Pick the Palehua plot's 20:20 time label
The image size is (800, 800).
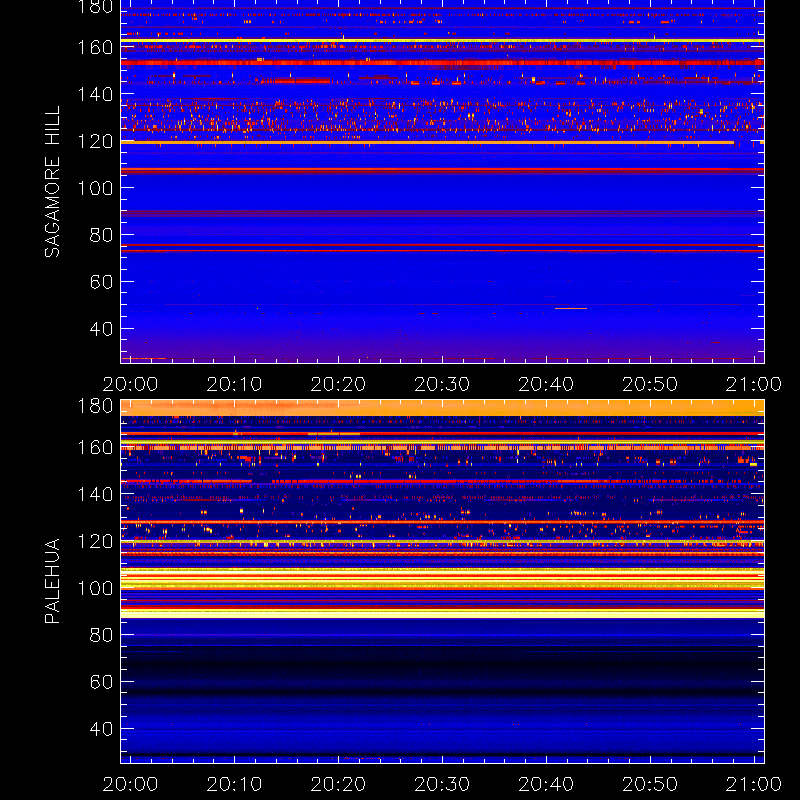click(338, 784)
